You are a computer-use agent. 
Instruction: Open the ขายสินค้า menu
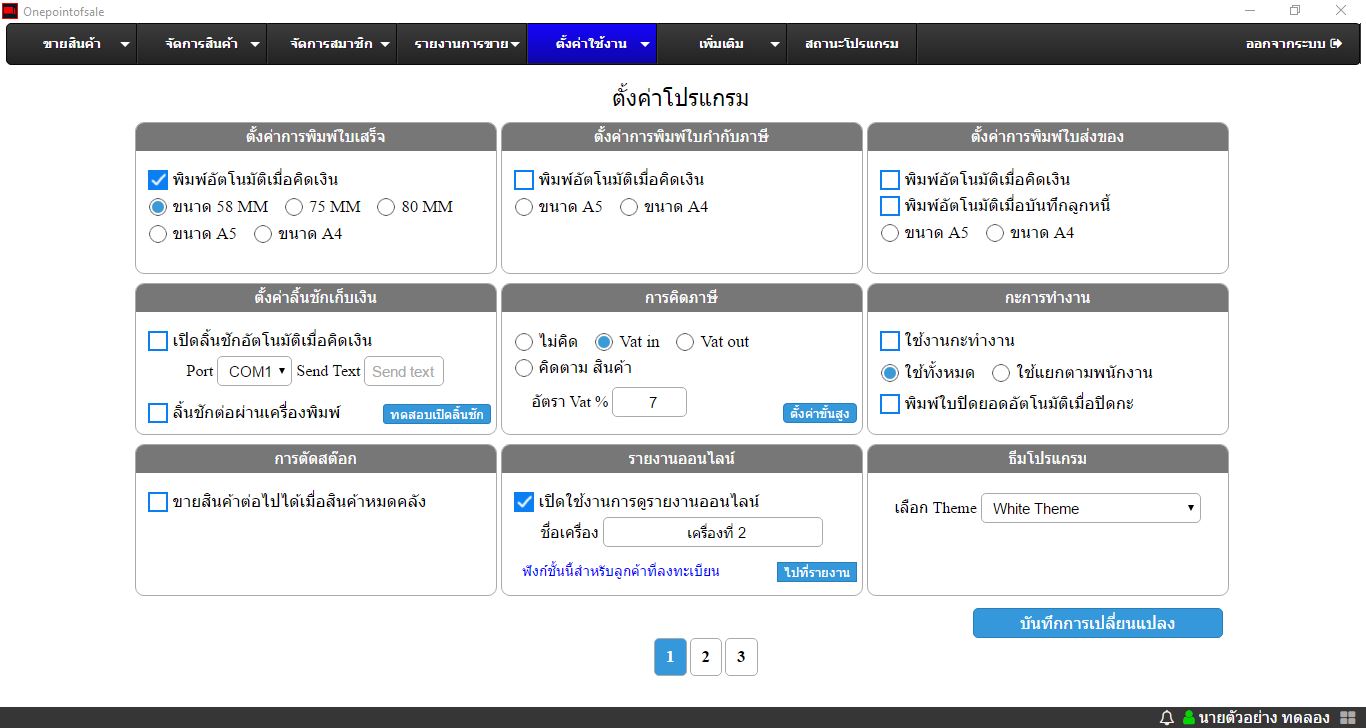tap(72, 44)
